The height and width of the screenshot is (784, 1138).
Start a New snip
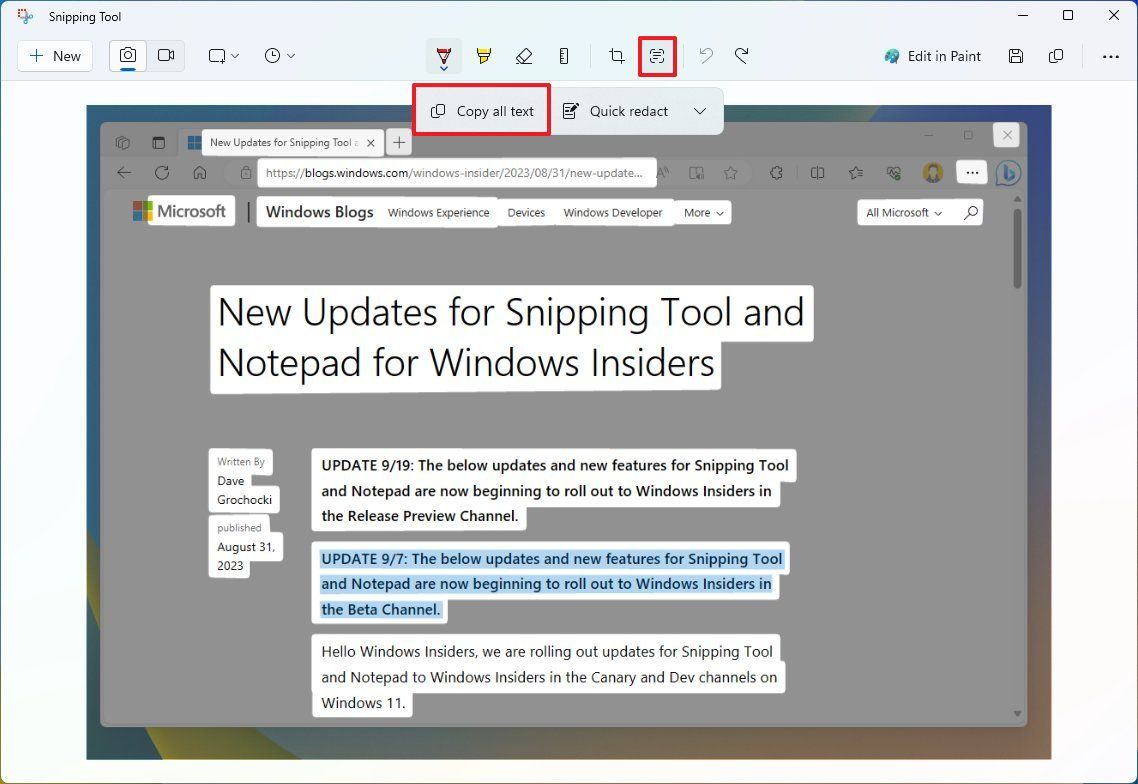(x=54, y=56)
